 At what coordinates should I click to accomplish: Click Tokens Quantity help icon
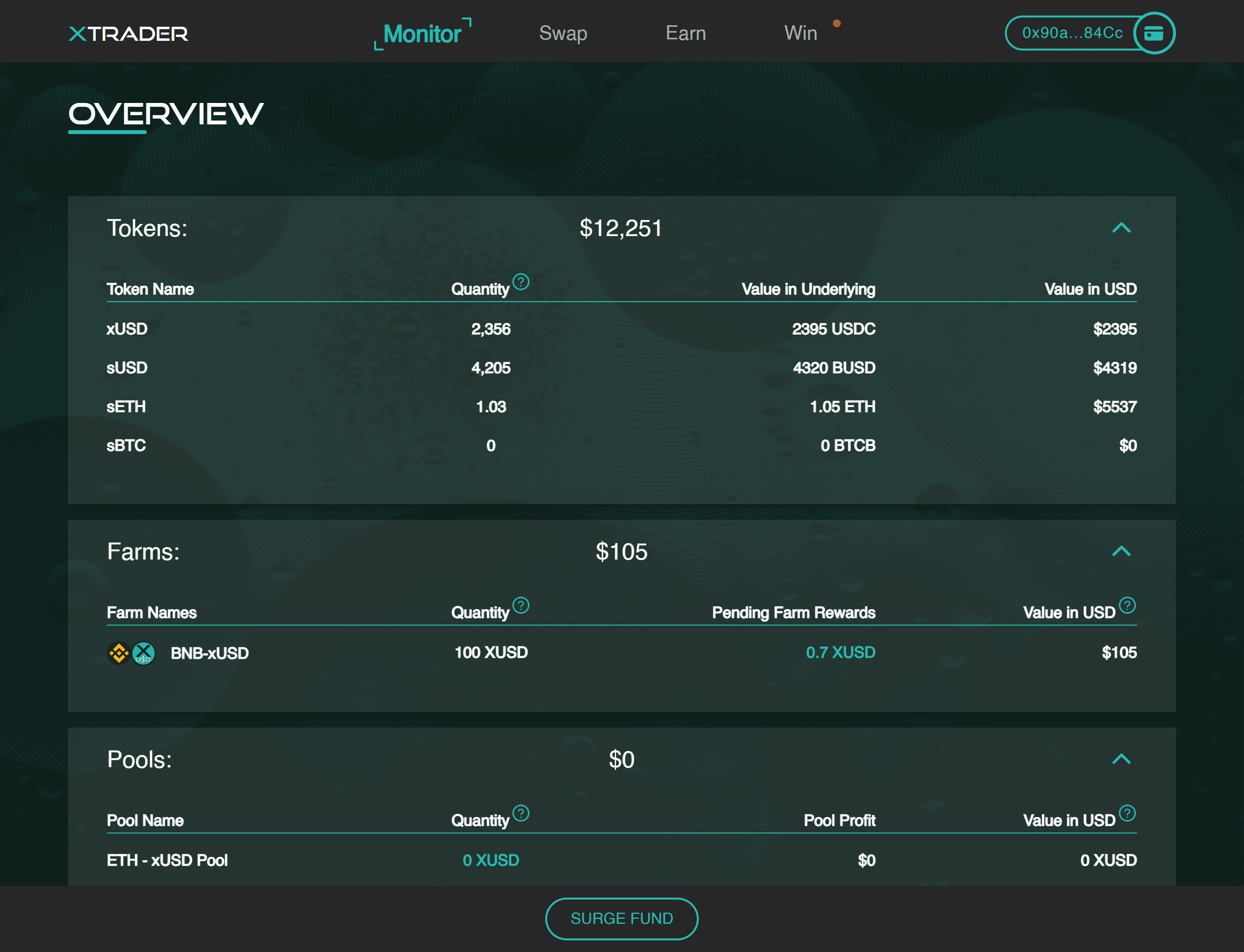click(x=520, y=282)
